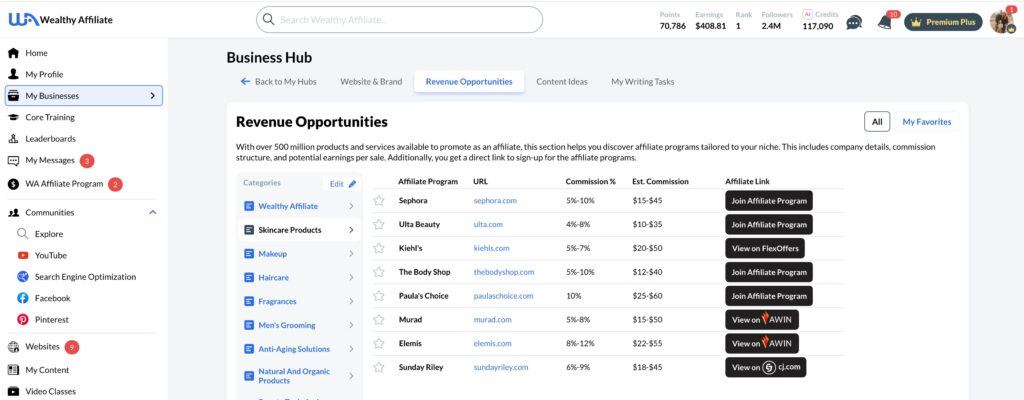Click the My Messages icon in sidebar

pyautogui.click(x=13, y=160)
